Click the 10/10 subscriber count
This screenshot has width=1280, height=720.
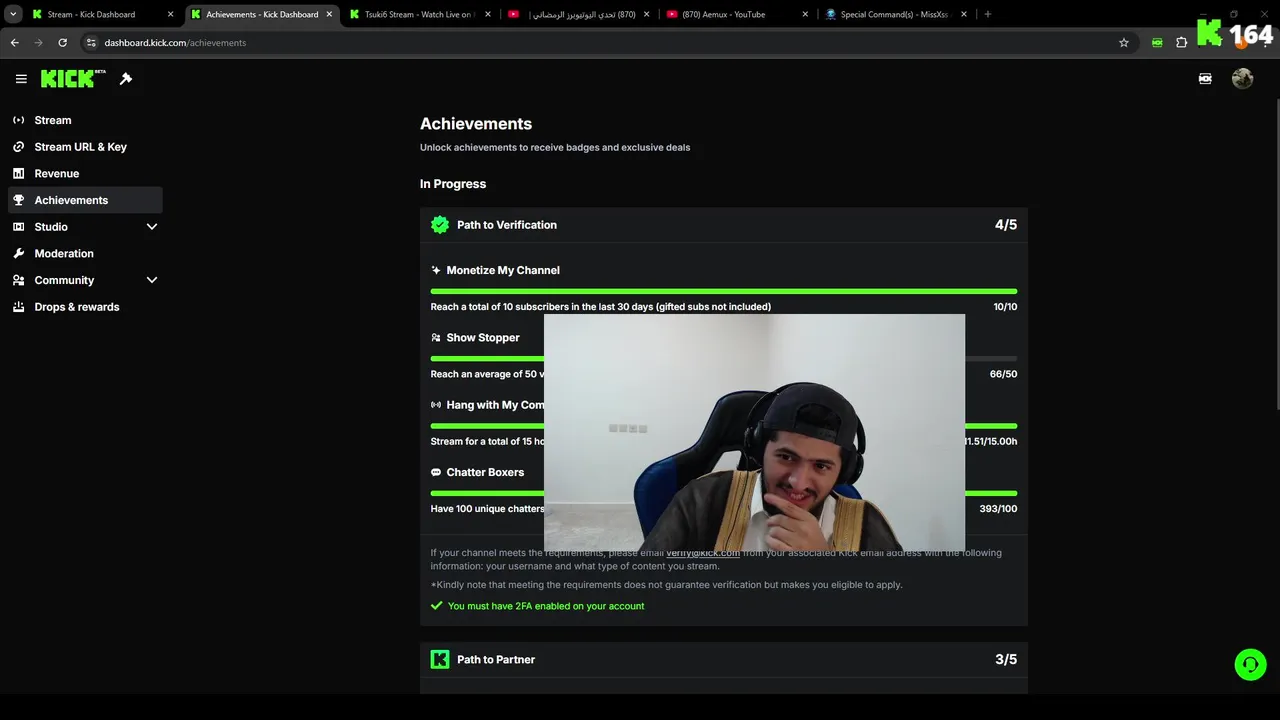(x=1005, y=307)
